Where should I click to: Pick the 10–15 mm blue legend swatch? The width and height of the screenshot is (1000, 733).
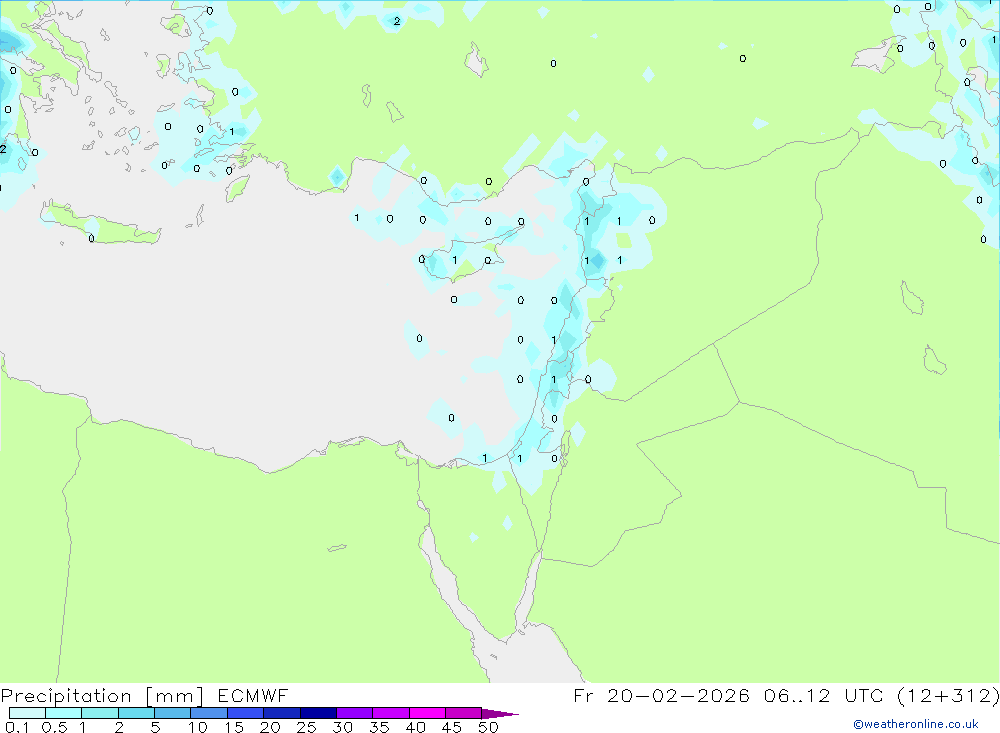coord(209,713)
